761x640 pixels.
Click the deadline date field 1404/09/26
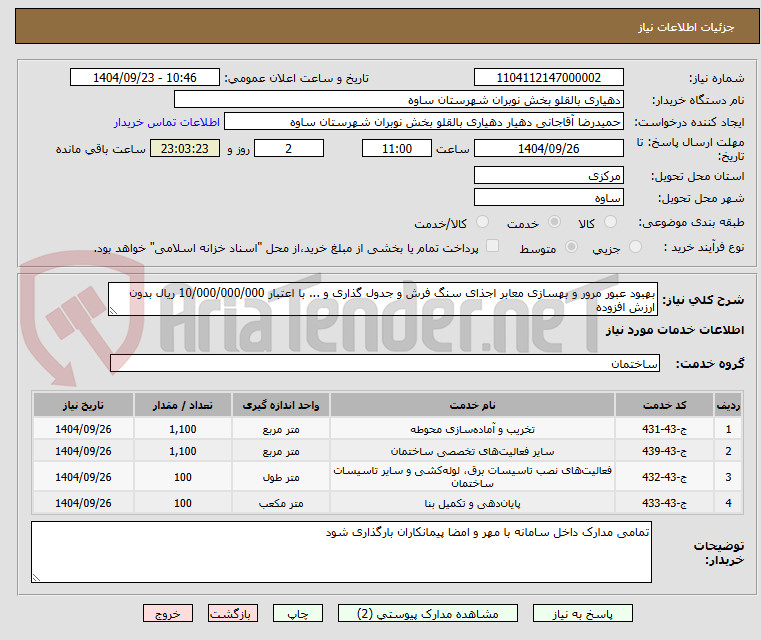click(x=548, y=148)
